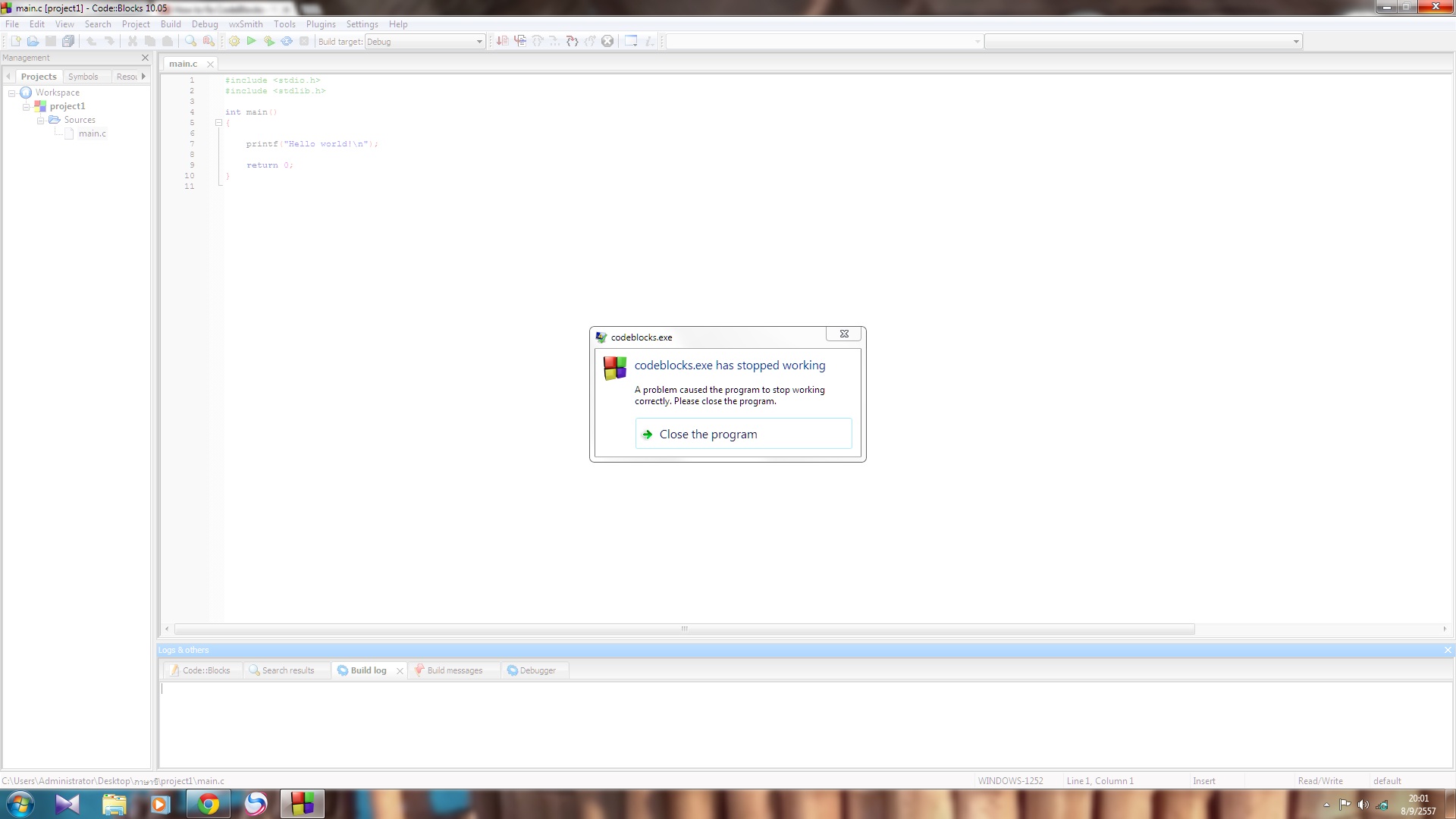The image size is (1456, 819).
Task: Open the Project menu
Action: point(136,24)
